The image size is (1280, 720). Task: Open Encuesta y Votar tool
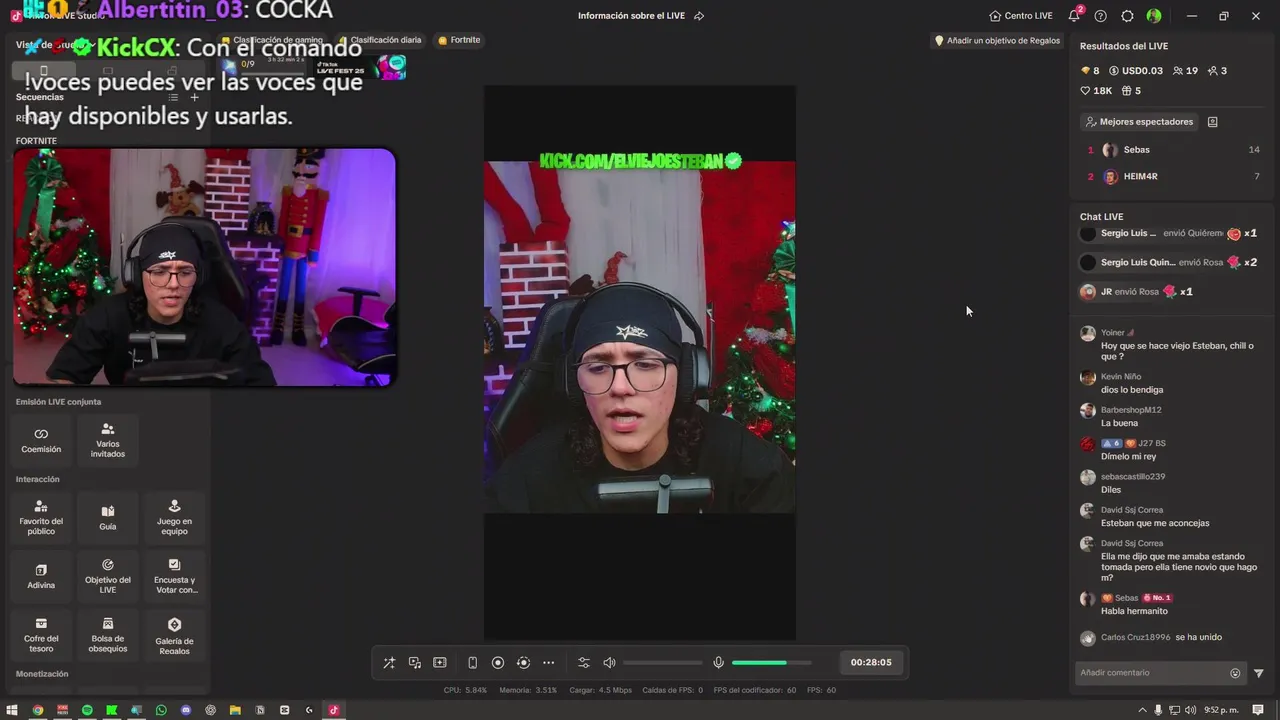(x=174, y=576)
